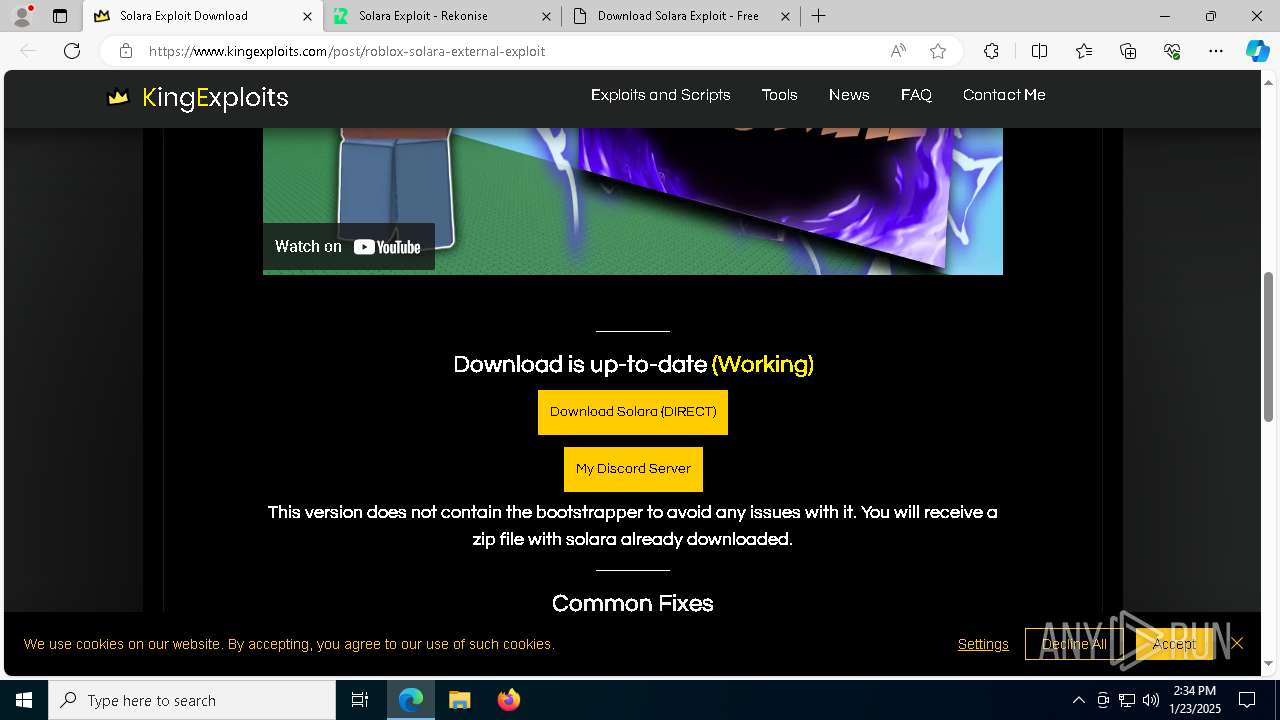The width and height of the screenshot is (1280, 720).
Task: View site information lock icon
Action: [125, 51]
